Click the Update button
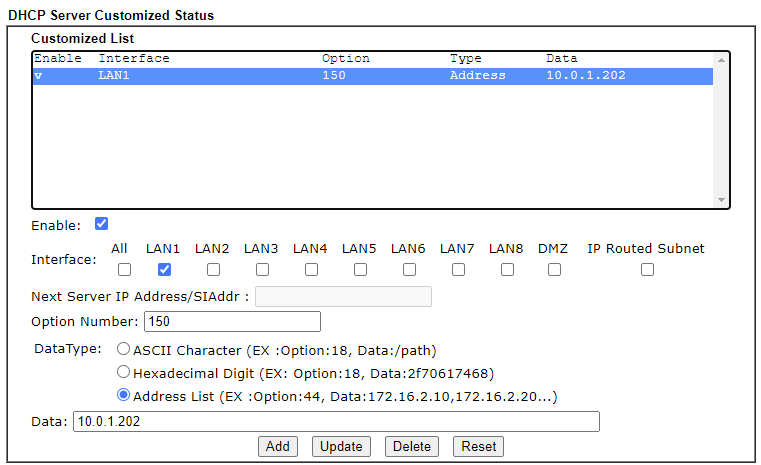 pos(341,447)
